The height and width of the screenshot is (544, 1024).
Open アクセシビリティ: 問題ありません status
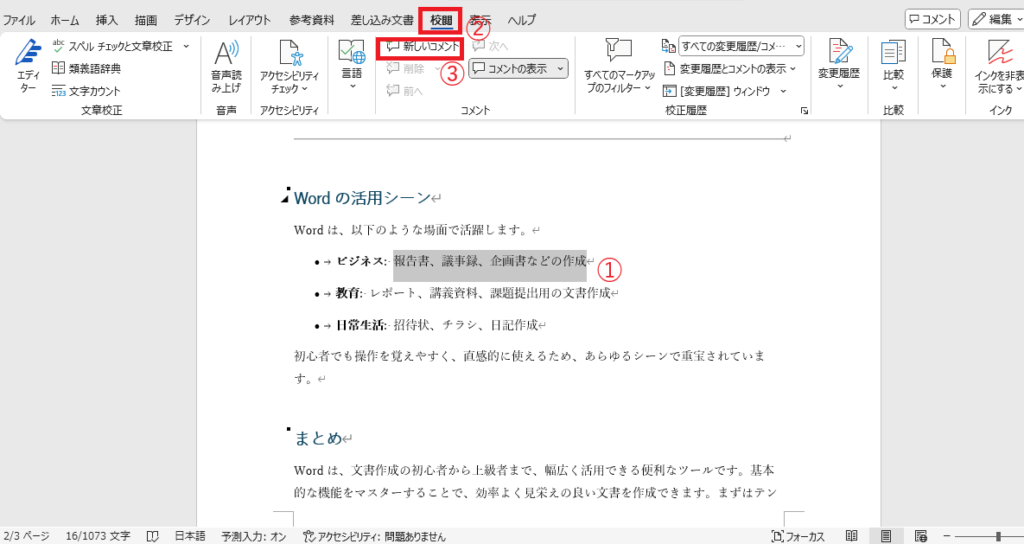tap(374, 536)
